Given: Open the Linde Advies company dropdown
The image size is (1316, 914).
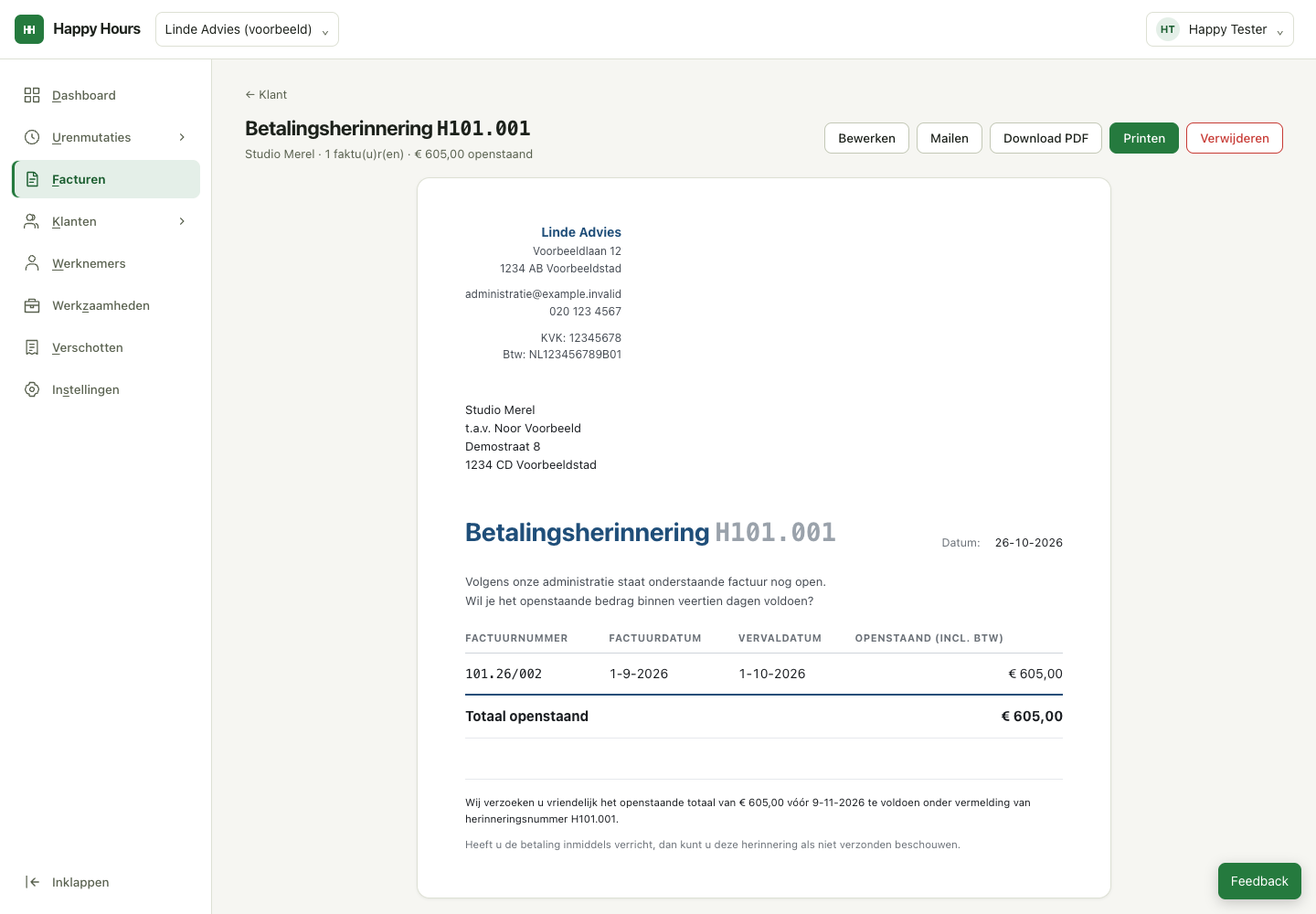Looking at the screenshot, I should pos(247,29).
